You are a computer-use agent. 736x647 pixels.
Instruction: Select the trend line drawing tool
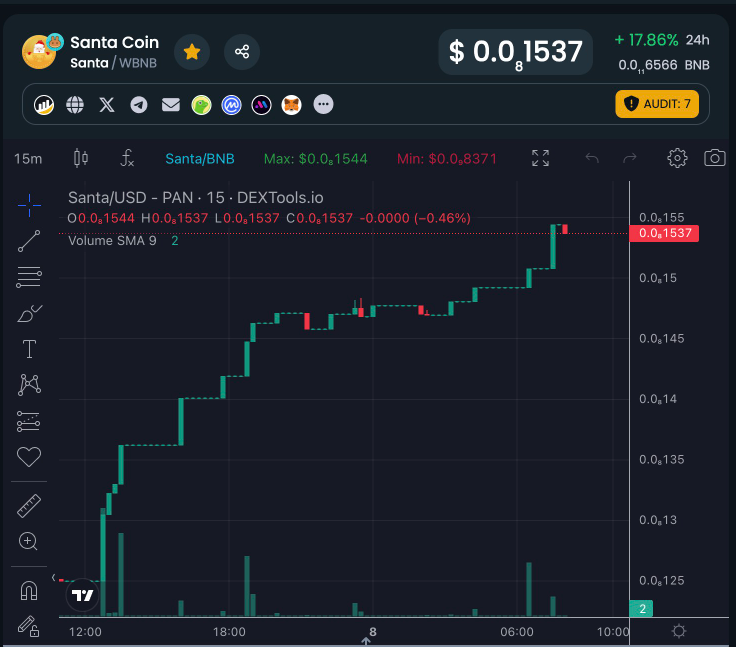click(29, 241)
